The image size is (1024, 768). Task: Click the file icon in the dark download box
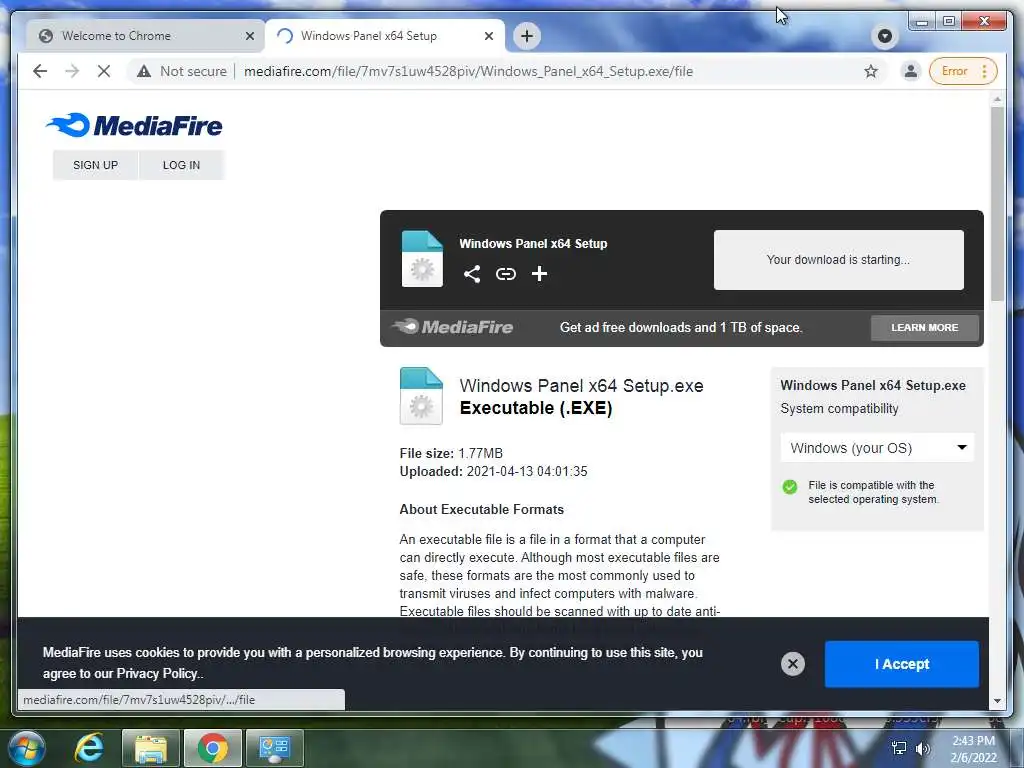click(x=422, y=259)
